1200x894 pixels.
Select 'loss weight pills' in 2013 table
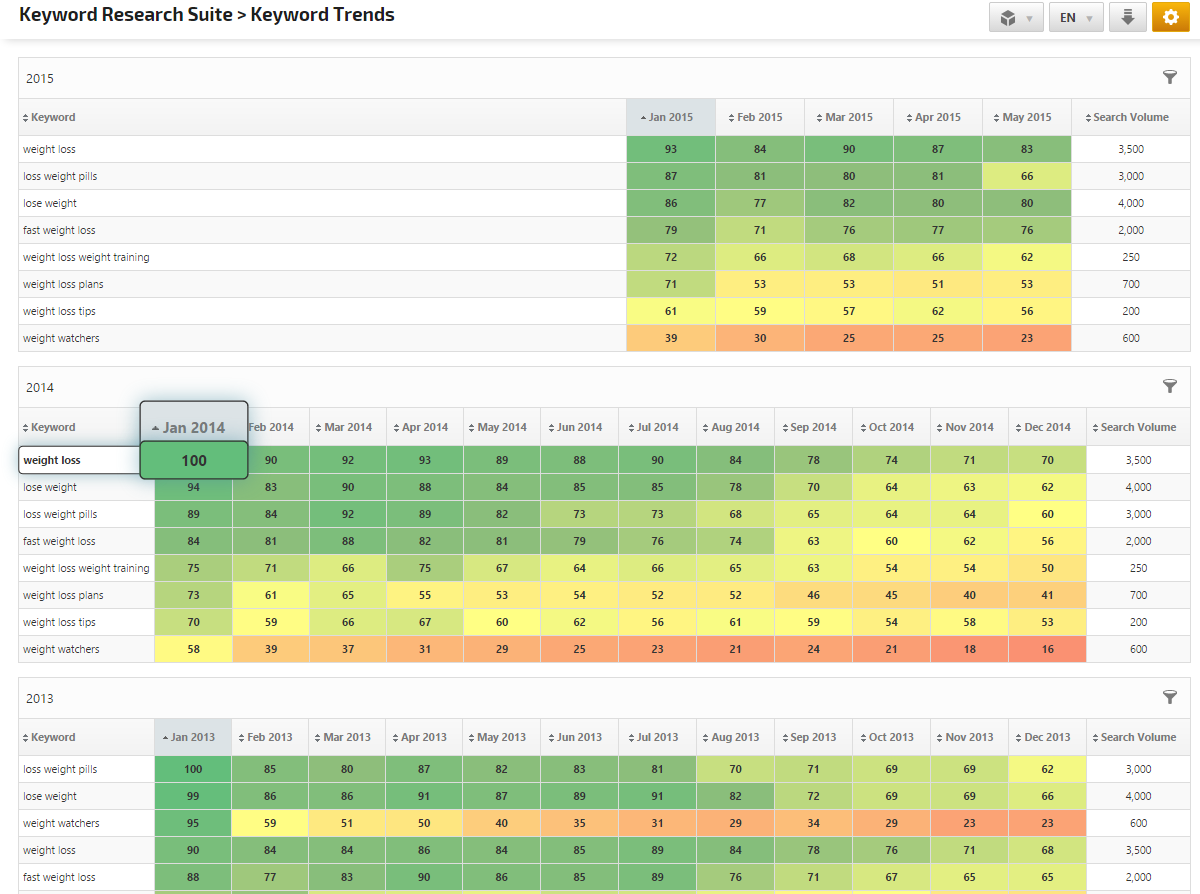60,769
